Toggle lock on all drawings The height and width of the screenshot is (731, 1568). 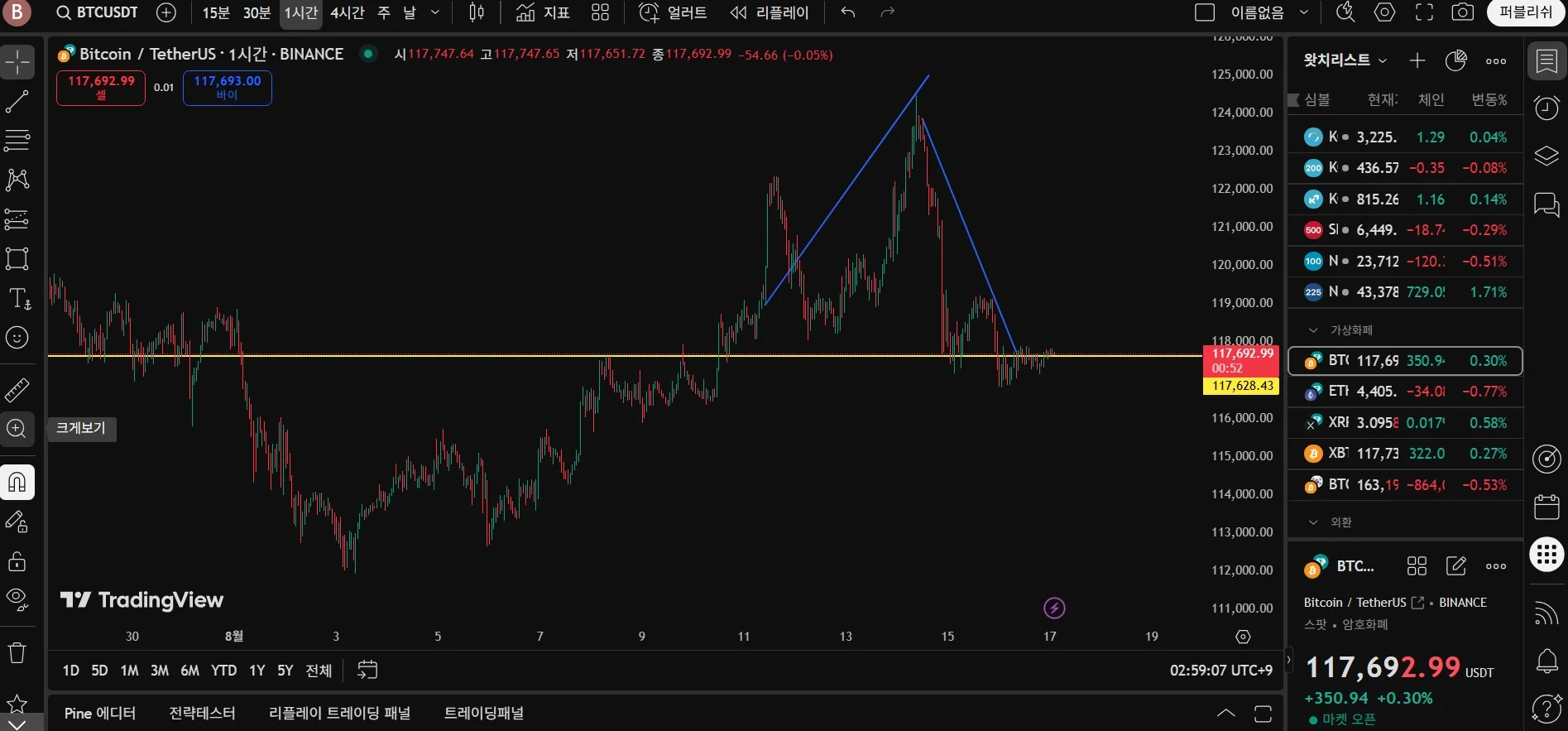pos(17,561)
